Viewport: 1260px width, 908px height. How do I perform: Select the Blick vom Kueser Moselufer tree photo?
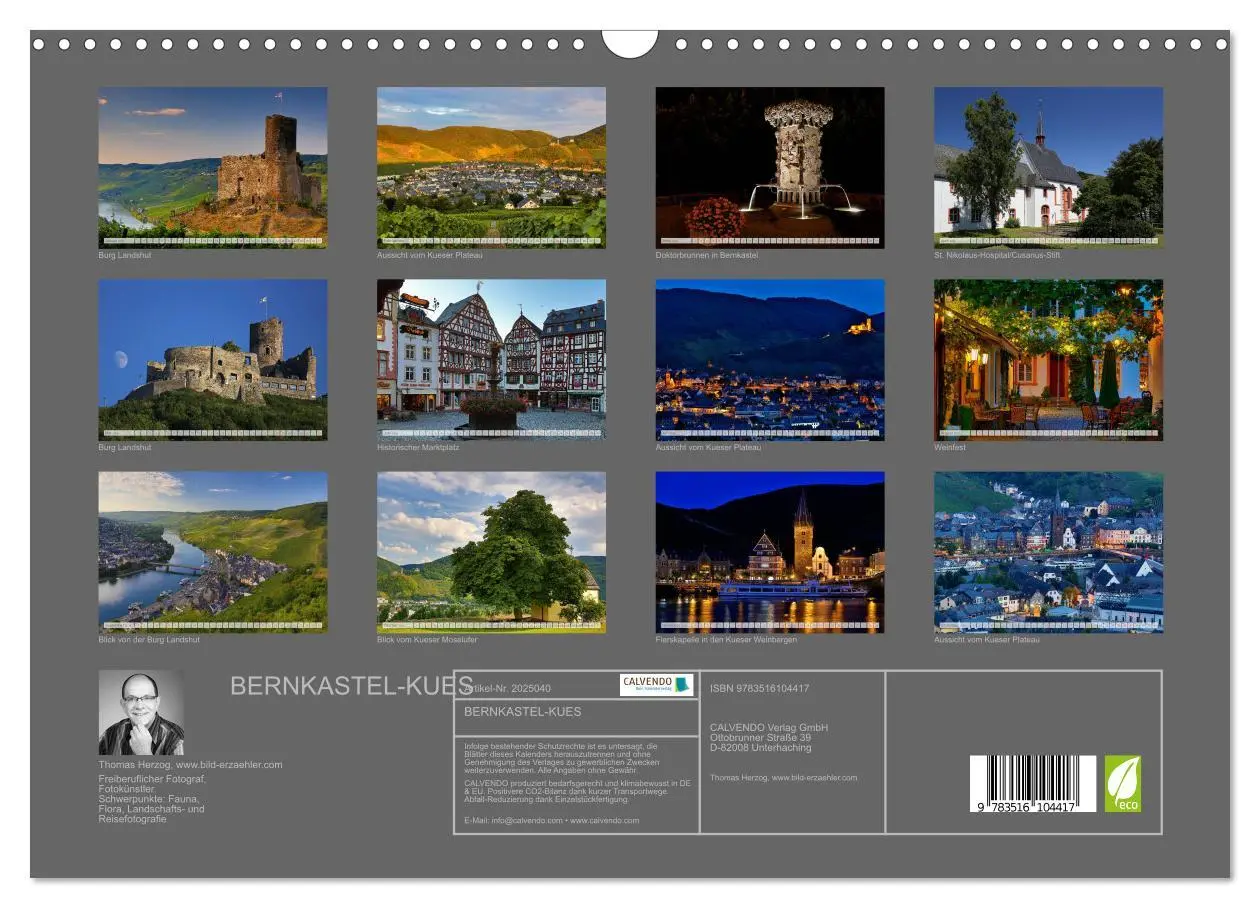tap(491, 552)
